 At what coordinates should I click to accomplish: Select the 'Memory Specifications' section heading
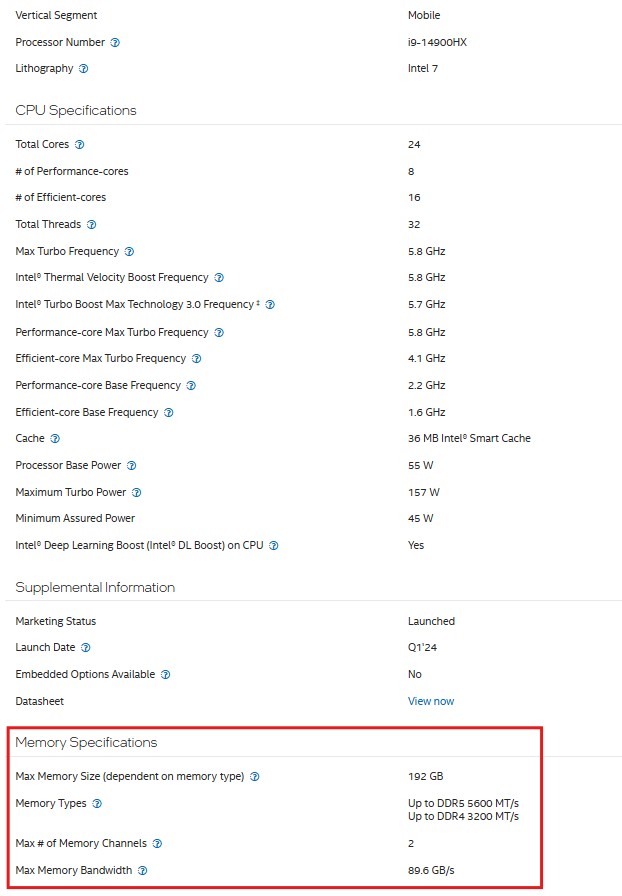tap(86, 742)
